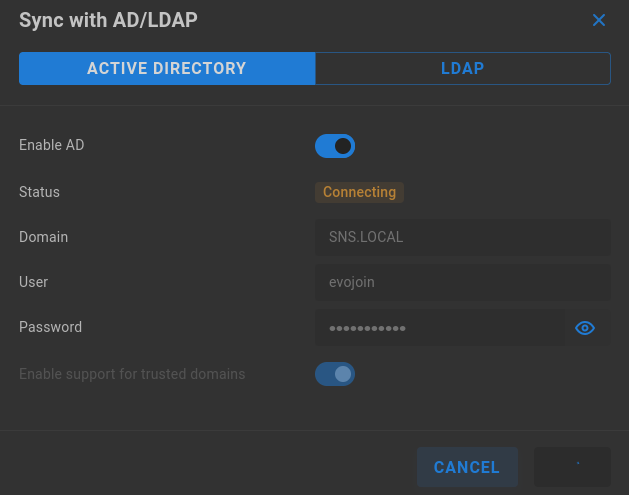Click into the masked Password field

(x=440, y=328)
